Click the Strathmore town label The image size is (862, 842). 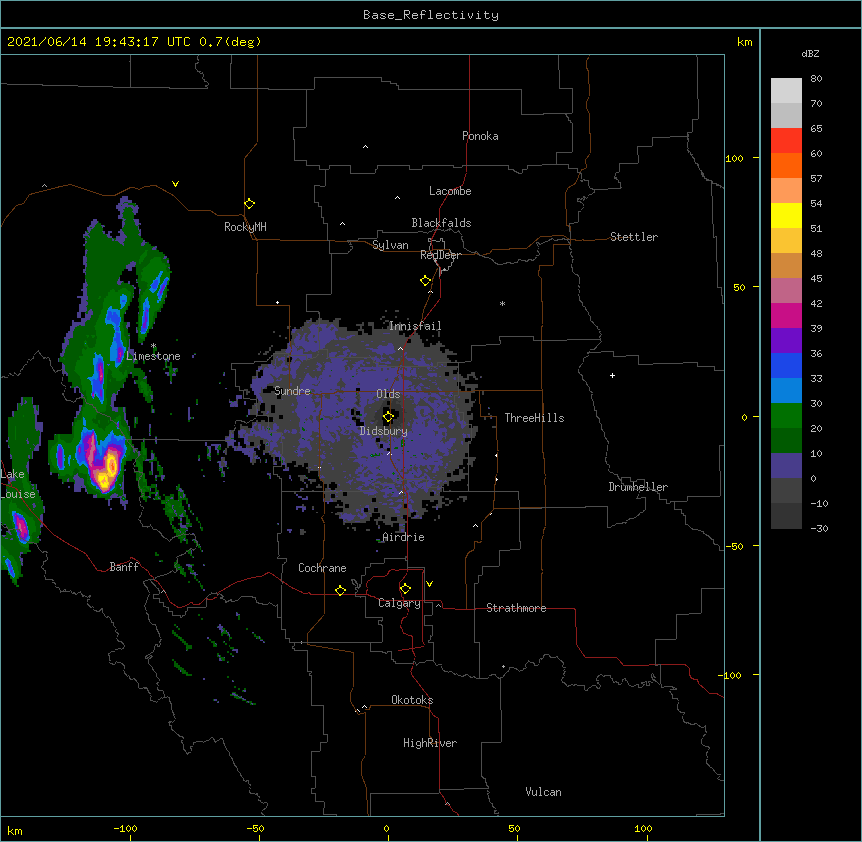(x=516, y=608)
